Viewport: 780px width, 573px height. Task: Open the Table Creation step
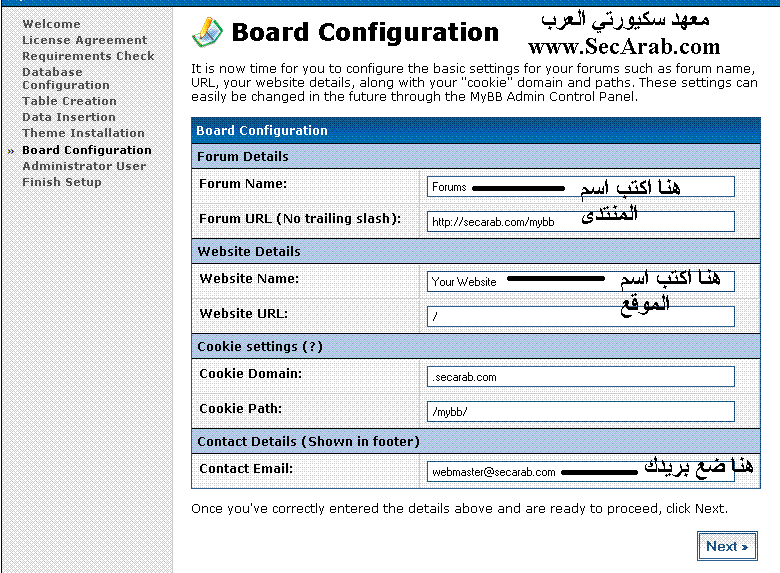pyautogui.click(x=69, y=101)
